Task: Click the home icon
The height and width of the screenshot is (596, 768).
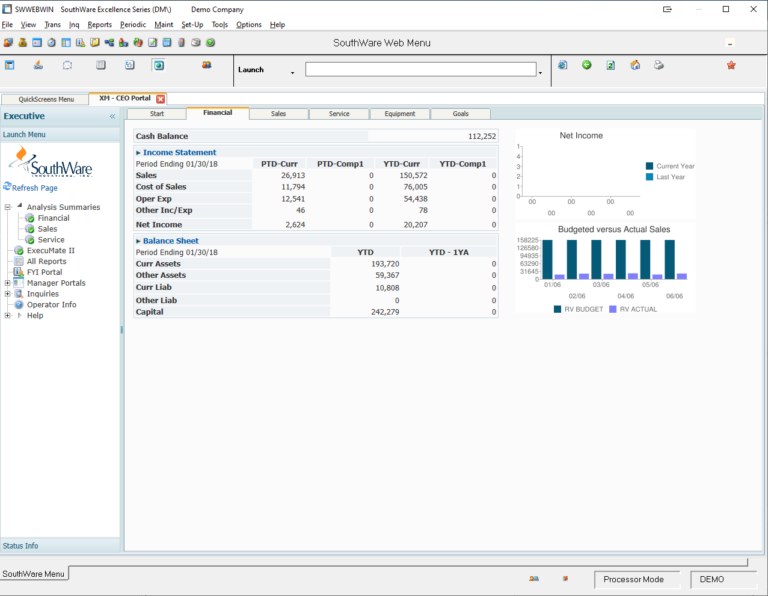Action: coord(635,65)
